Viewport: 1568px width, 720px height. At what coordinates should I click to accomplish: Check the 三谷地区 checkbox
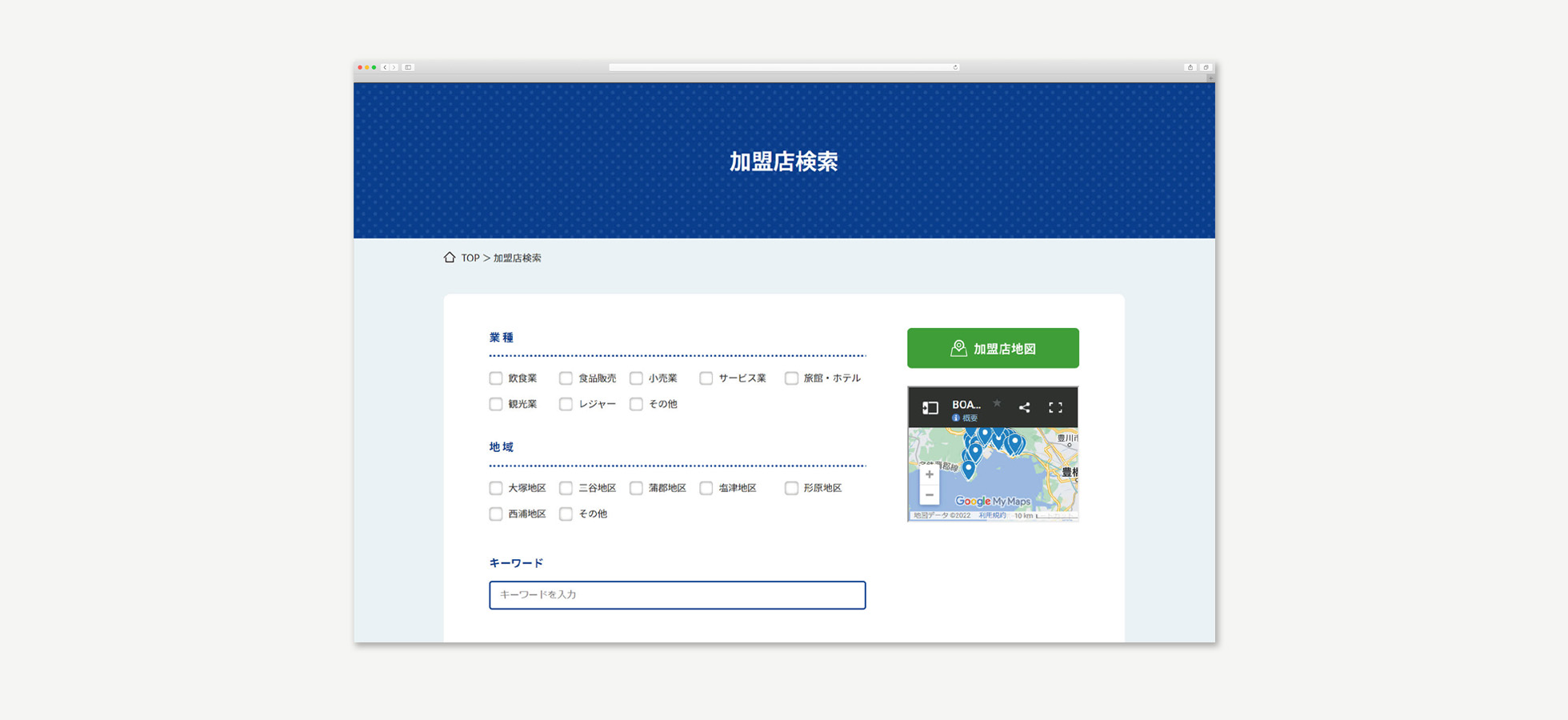(x=566, y=488)
